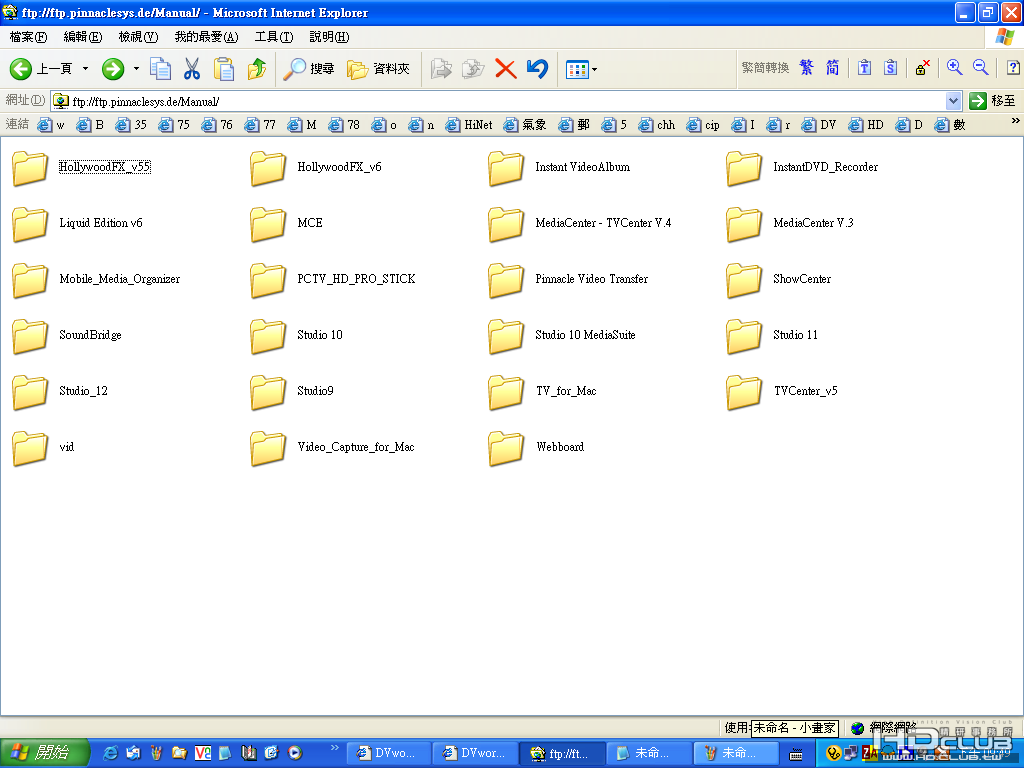Viewport: 1024px width, 768px height.
Task: Click the Move To folder icon
Action: coord(441,69)
